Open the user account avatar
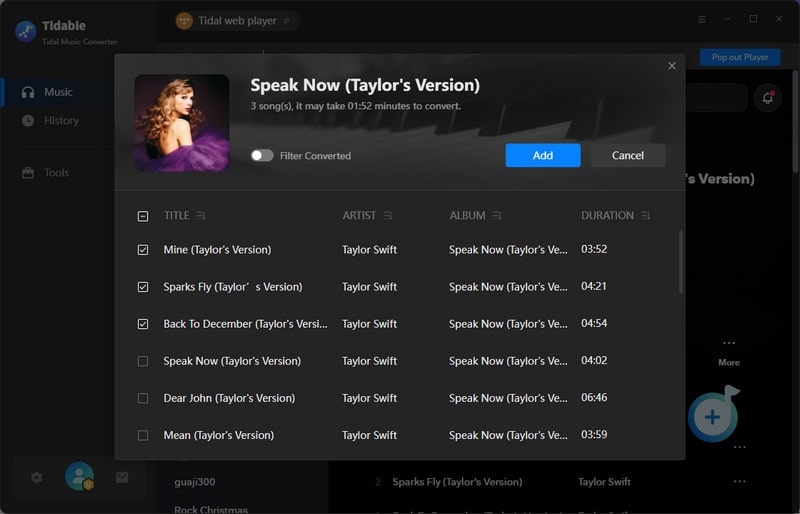The height and width of the screenshot is (514, 800). [80, 476]
